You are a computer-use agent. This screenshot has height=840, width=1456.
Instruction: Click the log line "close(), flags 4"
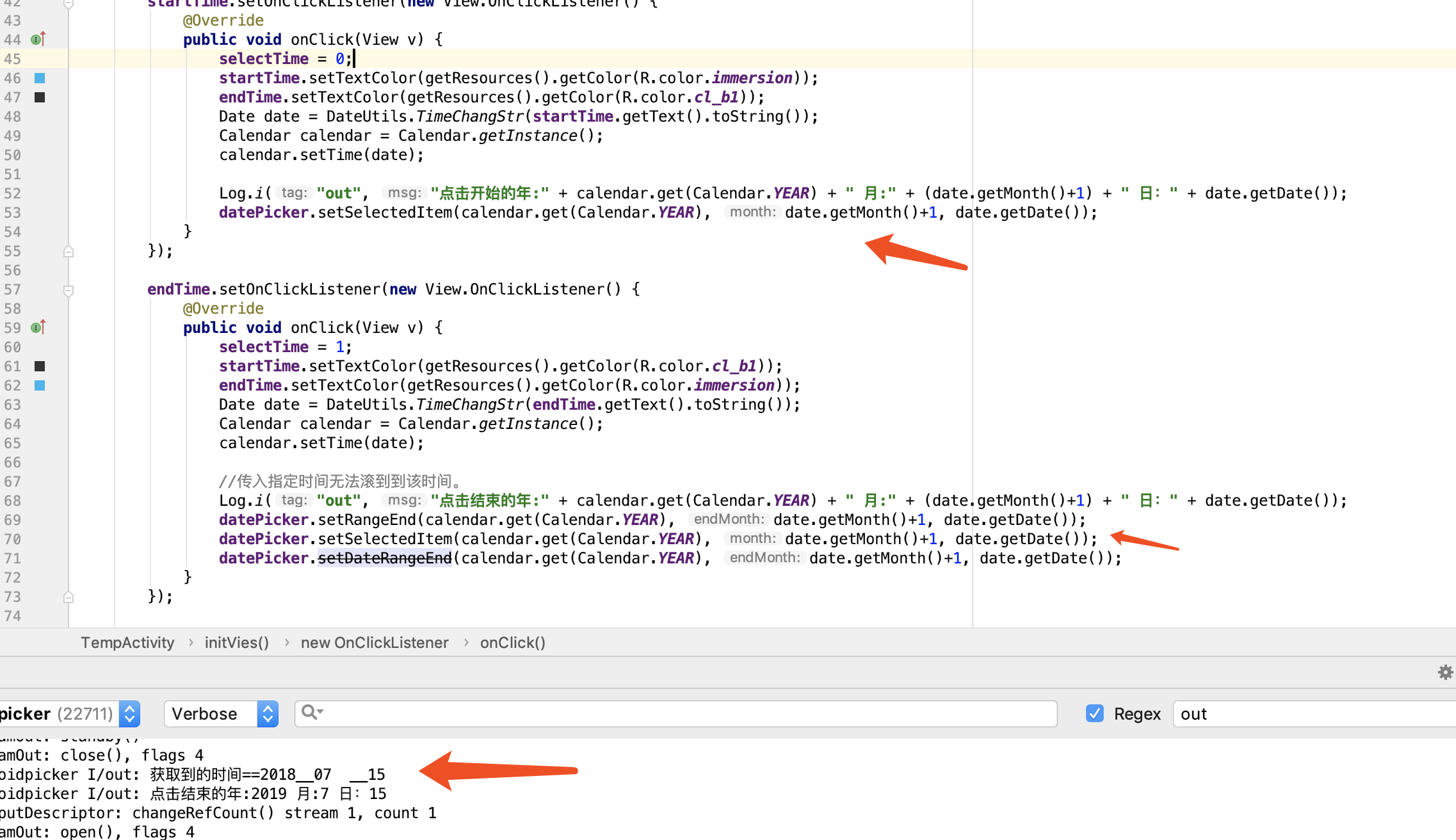click(x=132, y=755)
